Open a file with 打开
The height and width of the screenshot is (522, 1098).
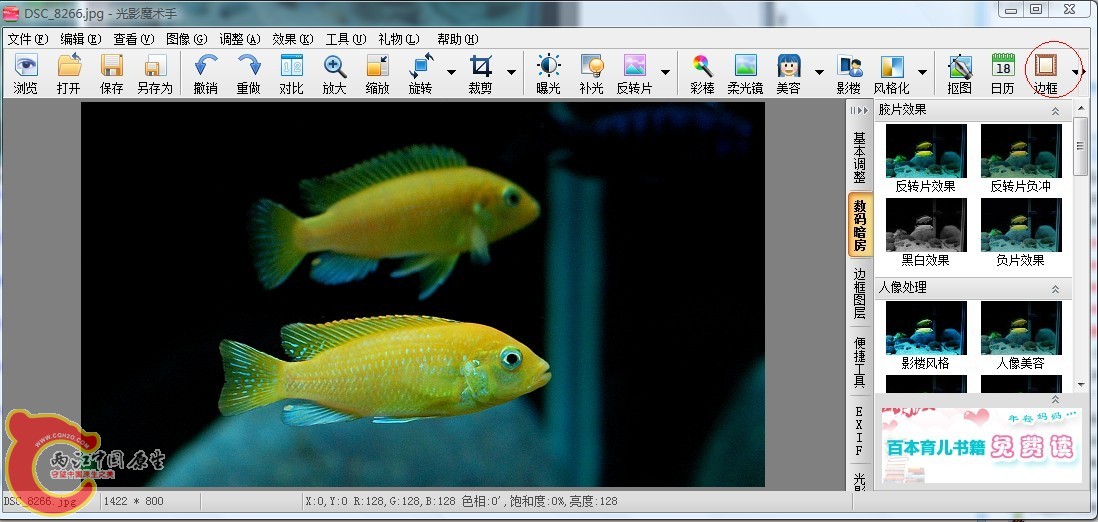coord(69,74)
